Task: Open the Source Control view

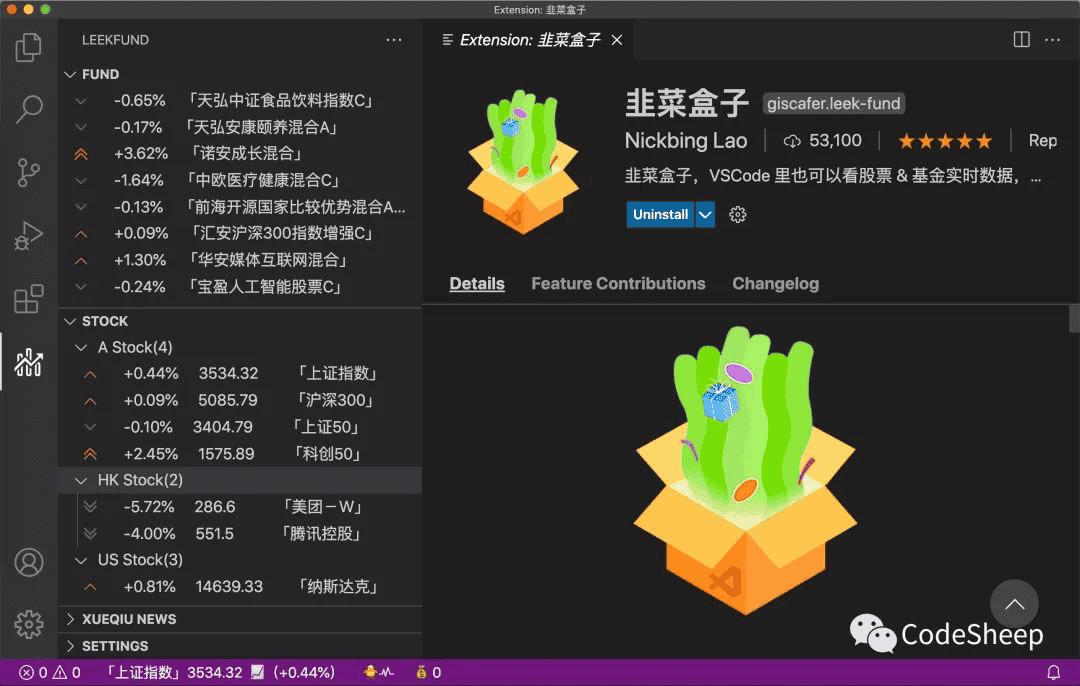Action: coord(28,172)
